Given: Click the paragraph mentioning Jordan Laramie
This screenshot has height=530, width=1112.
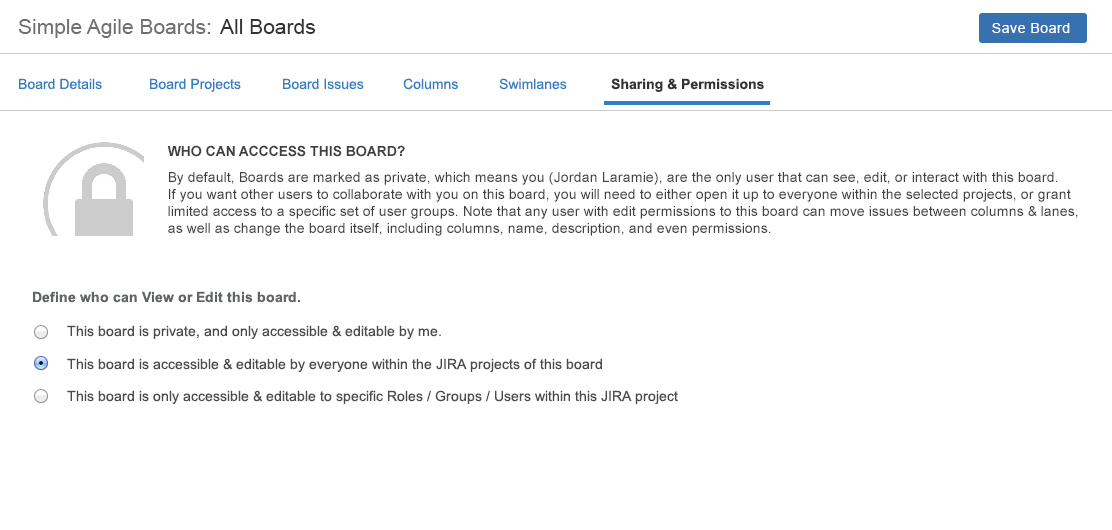Looking at the screenshot, I should pyautogui.click(x=622, y=203).
